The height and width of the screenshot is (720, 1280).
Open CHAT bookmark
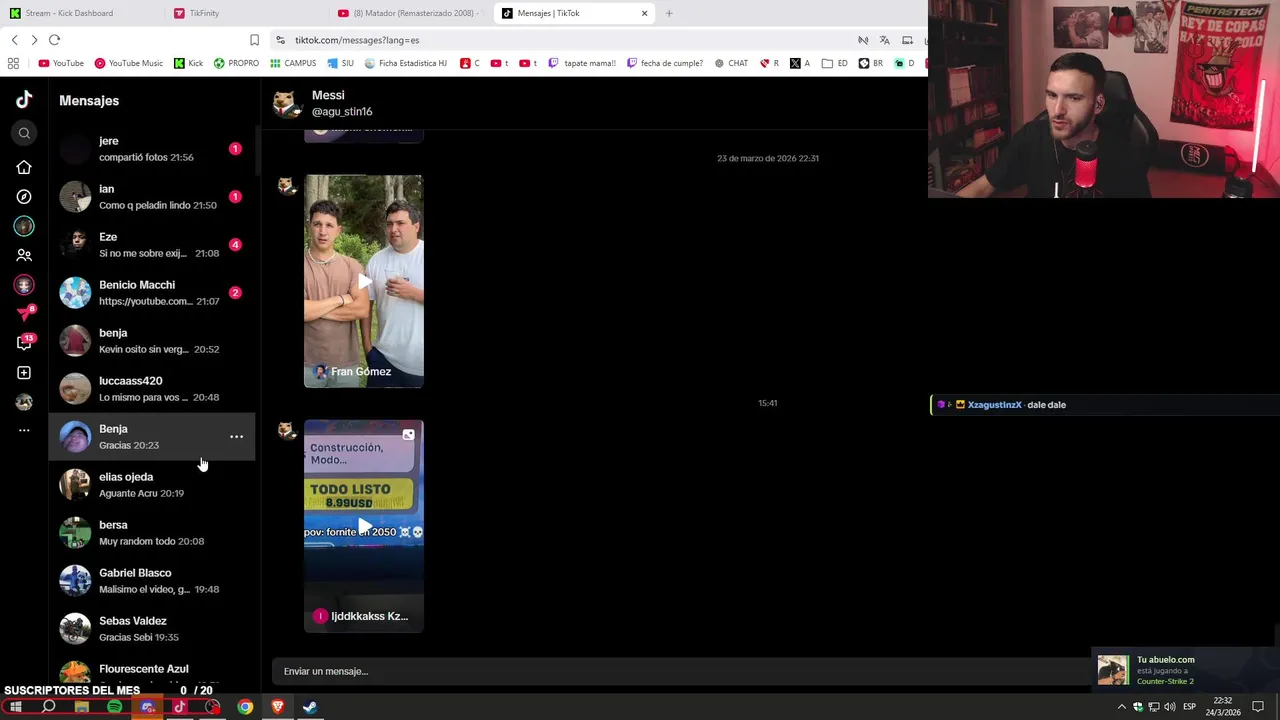731,63
